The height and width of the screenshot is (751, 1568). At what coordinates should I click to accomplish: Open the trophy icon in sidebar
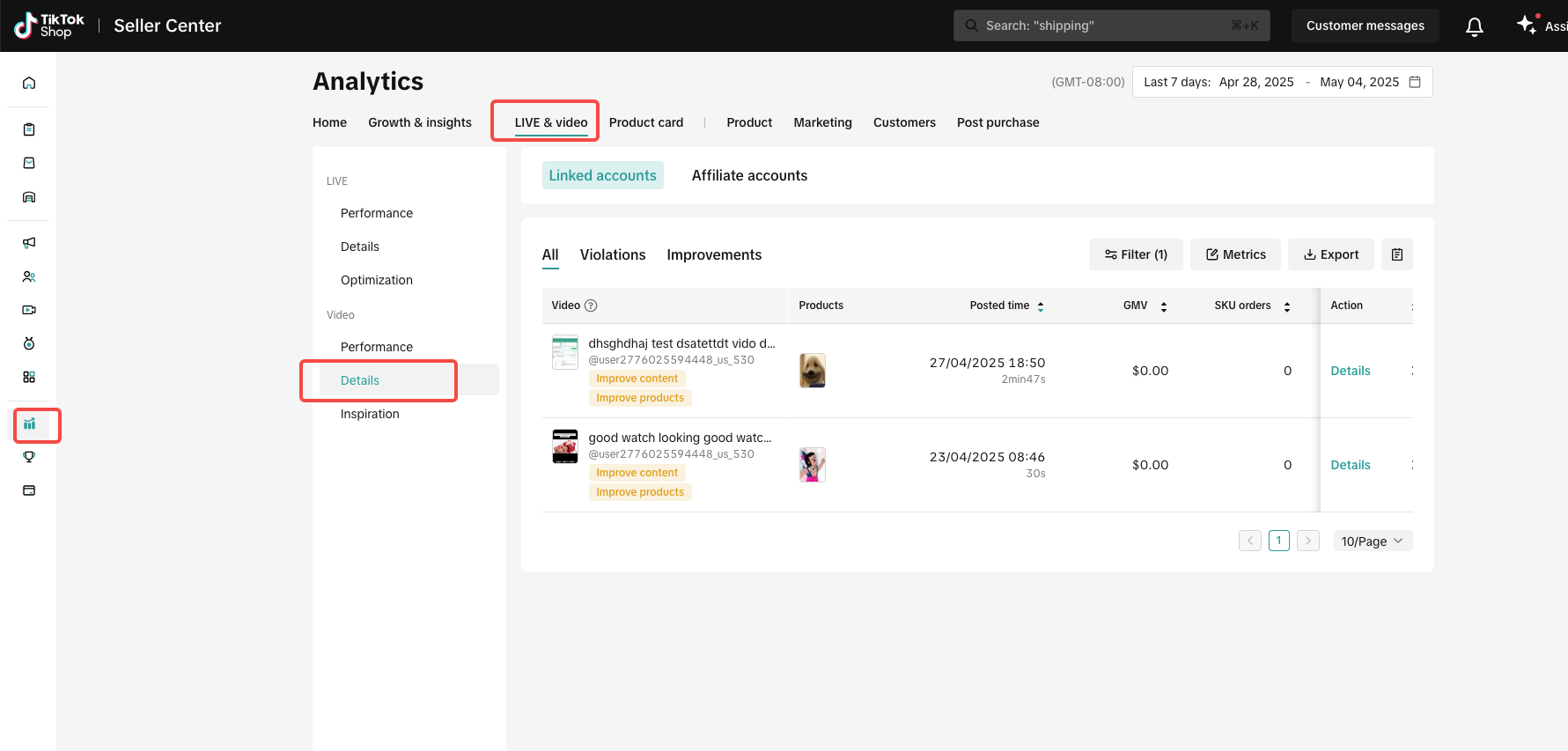point(29,457)
